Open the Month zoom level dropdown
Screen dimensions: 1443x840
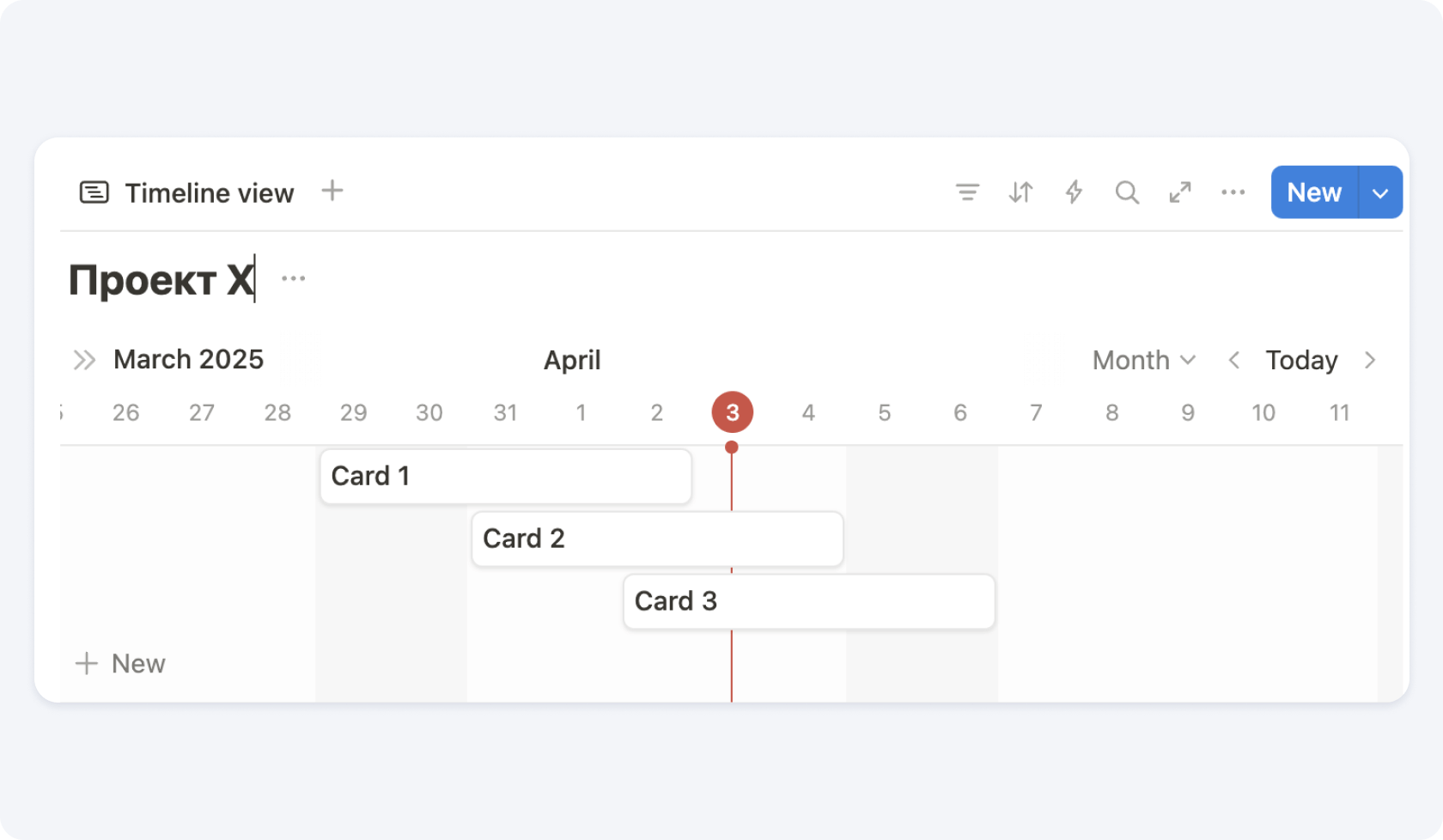click(1143, 360)
